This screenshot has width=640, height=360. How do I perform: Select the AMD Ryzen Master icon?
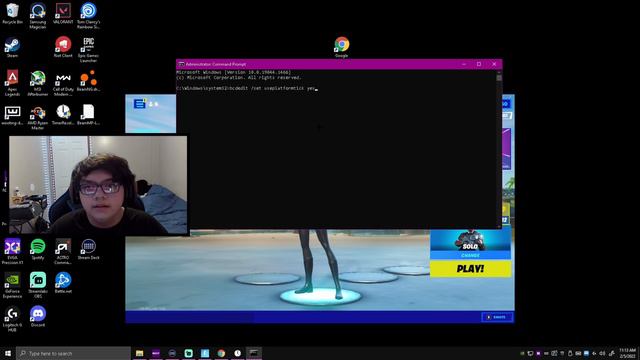38,117
